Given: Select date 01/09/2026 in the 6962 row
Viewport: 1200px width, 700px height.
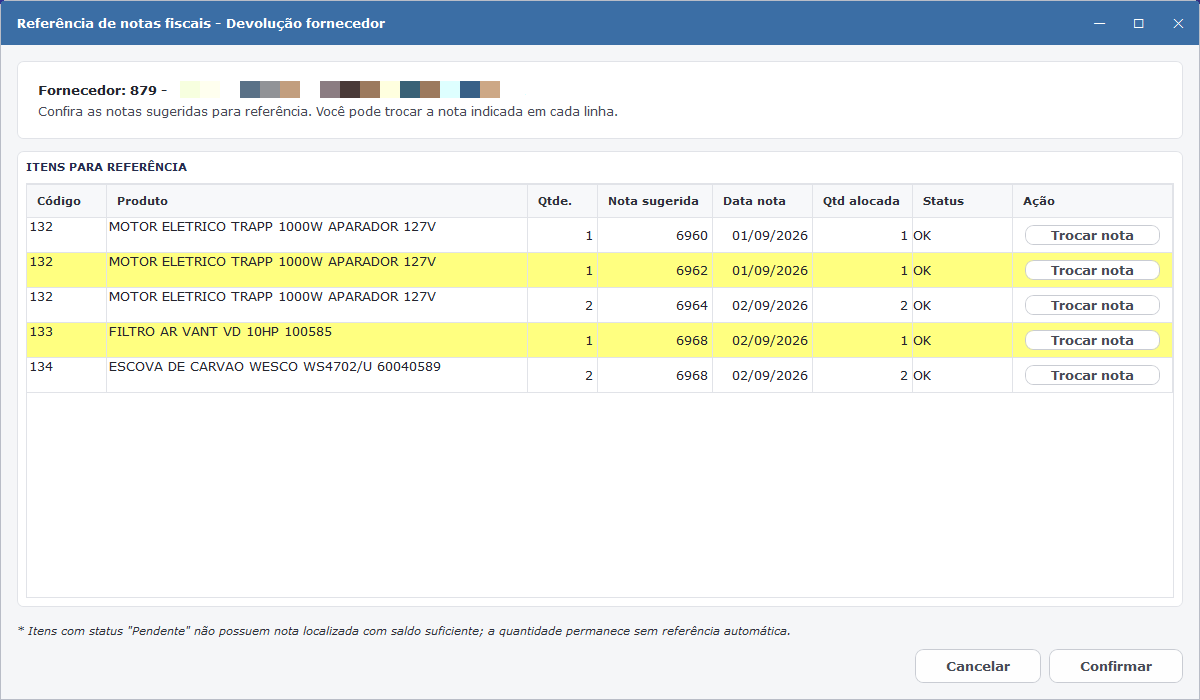Looking at the screenshot, I should [762, 271].
